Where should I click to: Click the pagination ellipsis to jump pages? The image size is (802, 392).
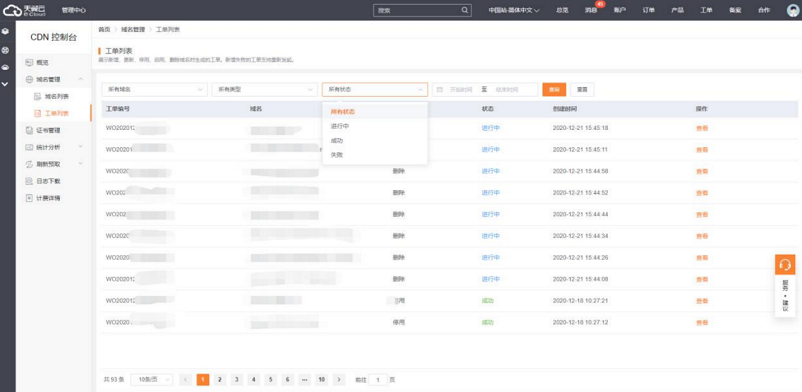pos(304,380)
